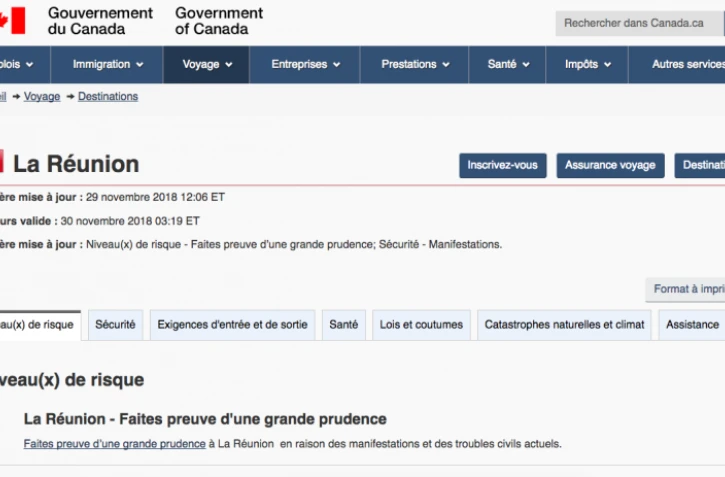This screenshot has height=477, width=725.
Task: Click the Canada flag logo
Action: point(12,21)
